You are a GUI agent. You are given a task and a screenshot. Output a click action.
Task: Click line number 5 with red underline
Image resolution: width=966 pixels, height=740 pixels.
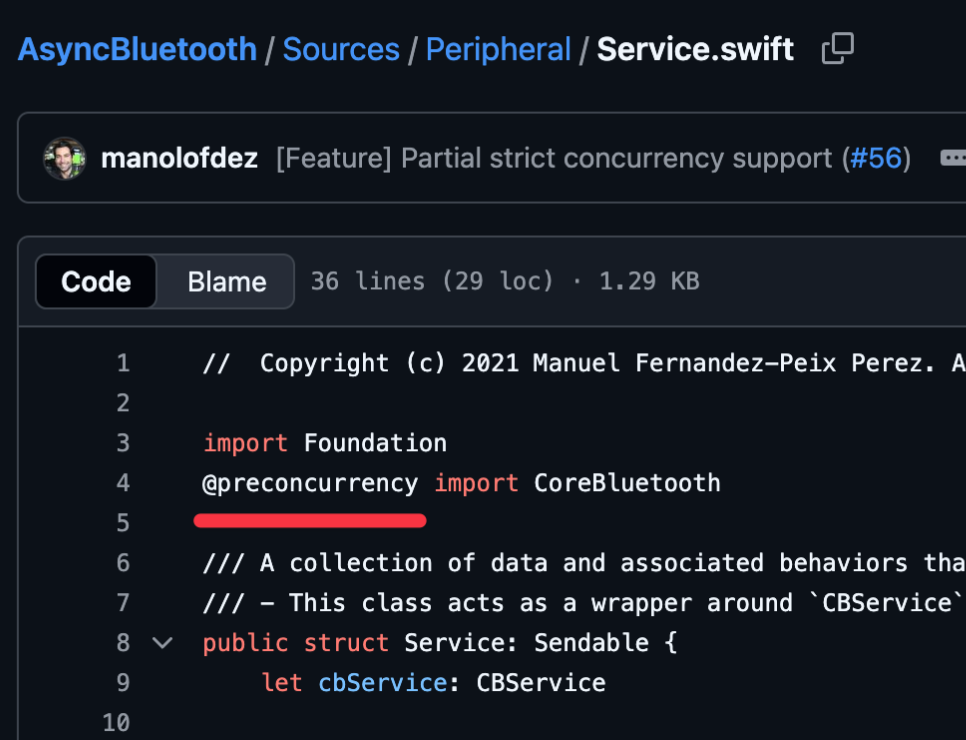[122, 521]
